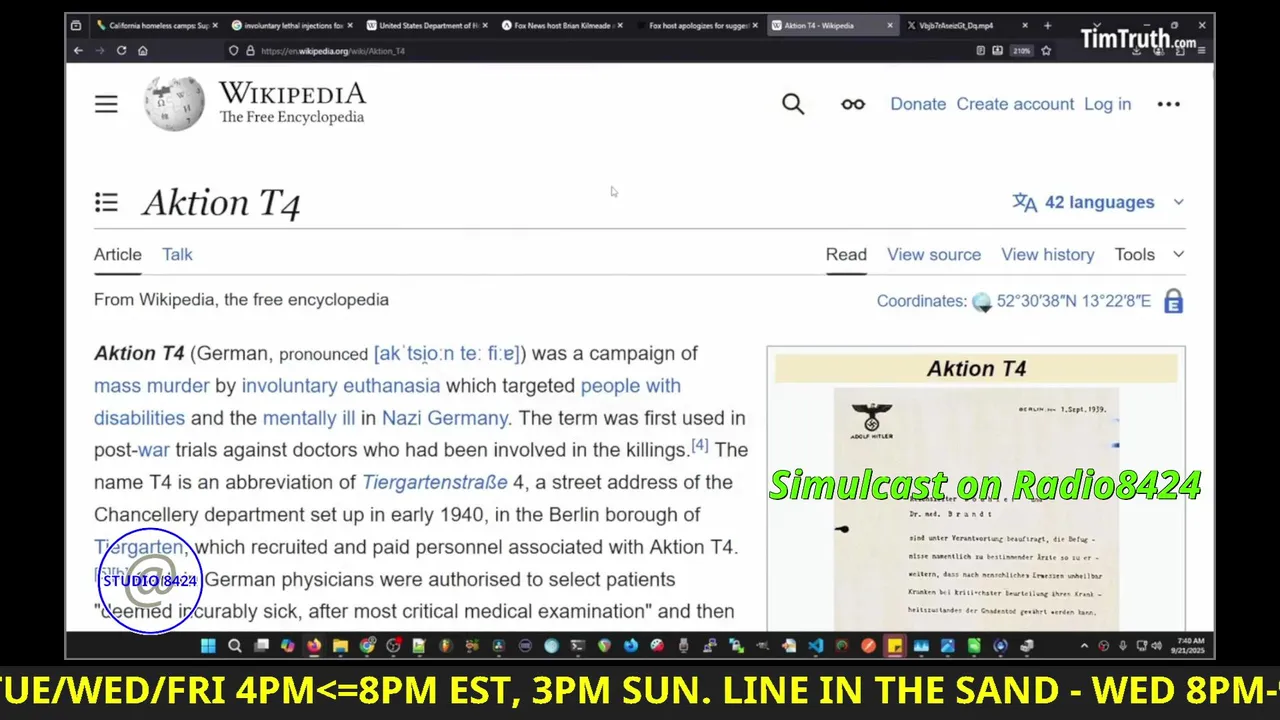Open Visual Studio Code from the taskbar
The image size is (1280, 720).
[x=815, y=646]
